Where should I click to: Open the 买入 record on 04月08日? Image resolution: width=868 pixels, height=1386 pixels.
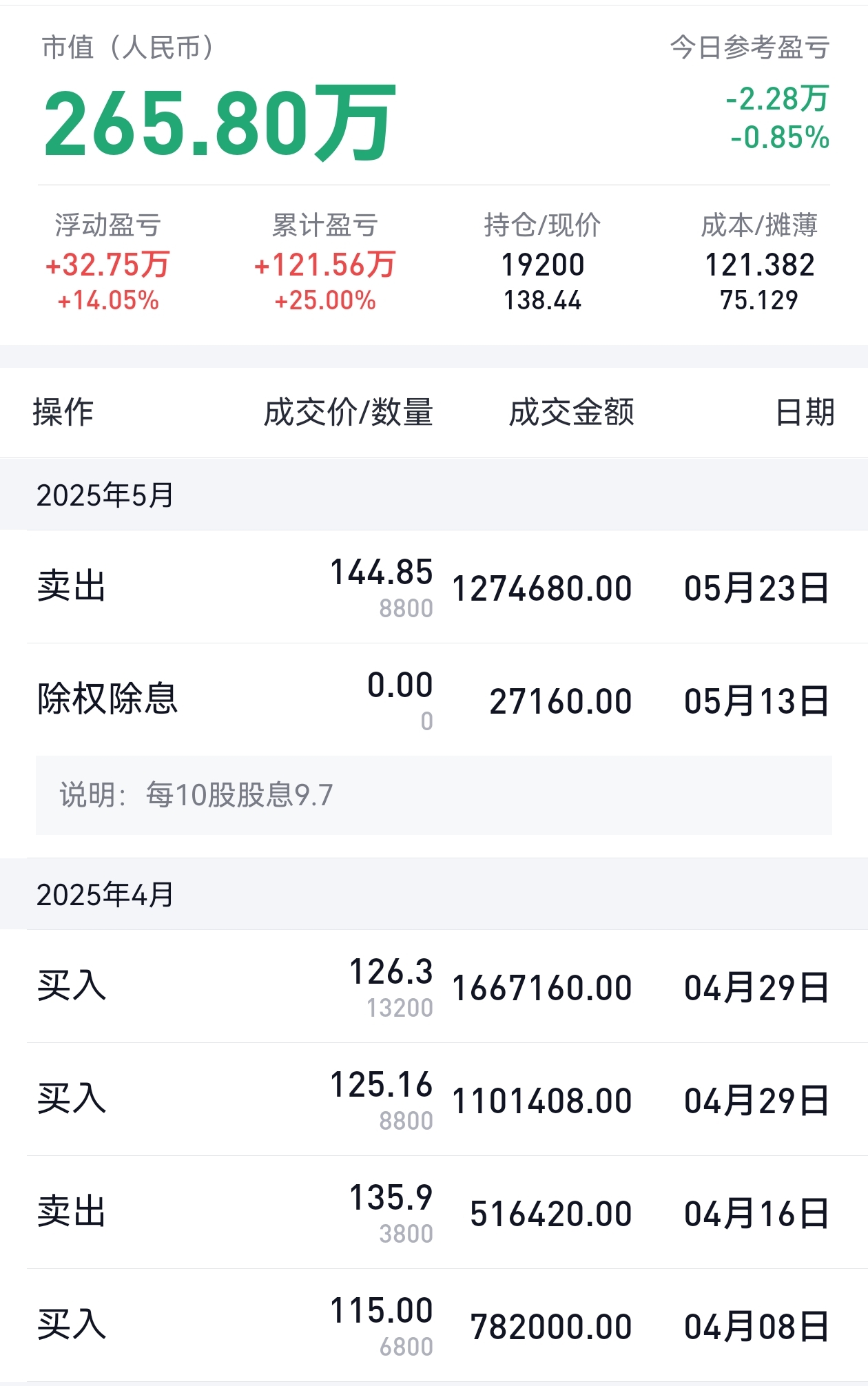tap(434, 1325)
